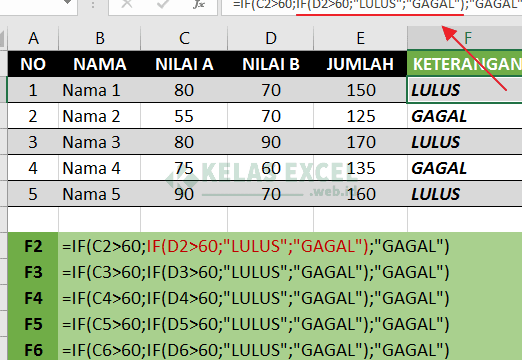The image size is (522, 360).
Task: Click the formula text starting =IF(C3>60
Action: [x=256, y=273]
